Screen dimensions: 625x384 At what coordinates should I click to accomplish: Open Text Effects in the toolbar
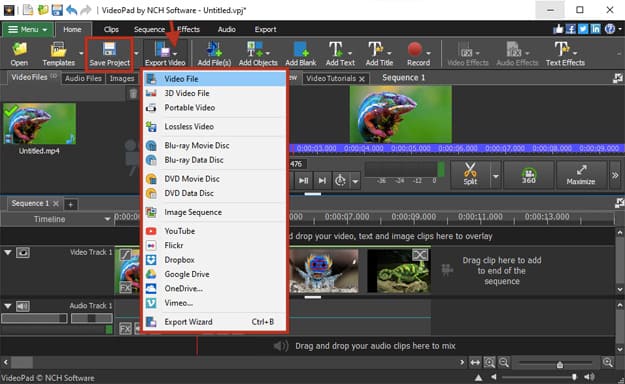click(565, 53)
